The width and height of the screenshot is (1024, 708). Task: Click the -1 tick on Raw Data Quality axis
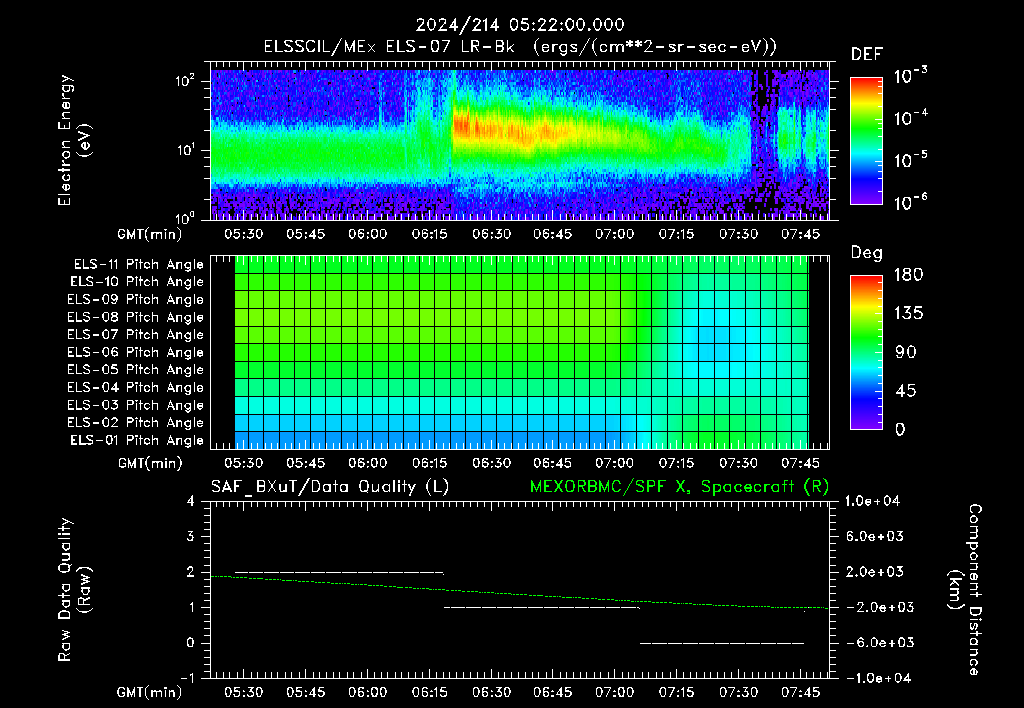tap(187, 678)
